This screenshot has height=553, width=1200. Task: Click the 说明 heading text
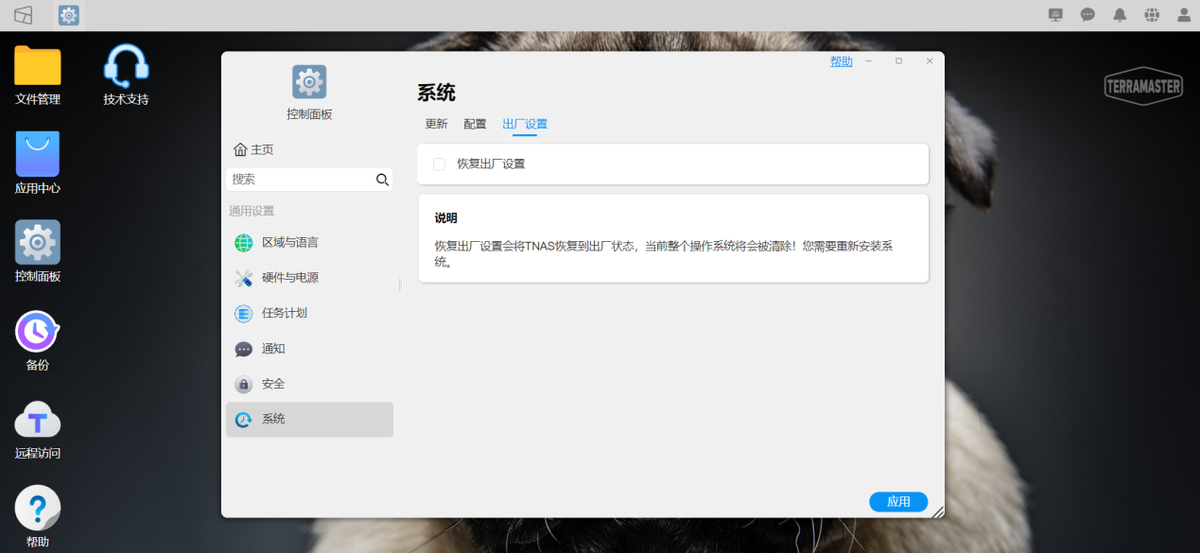coord(446,218)
